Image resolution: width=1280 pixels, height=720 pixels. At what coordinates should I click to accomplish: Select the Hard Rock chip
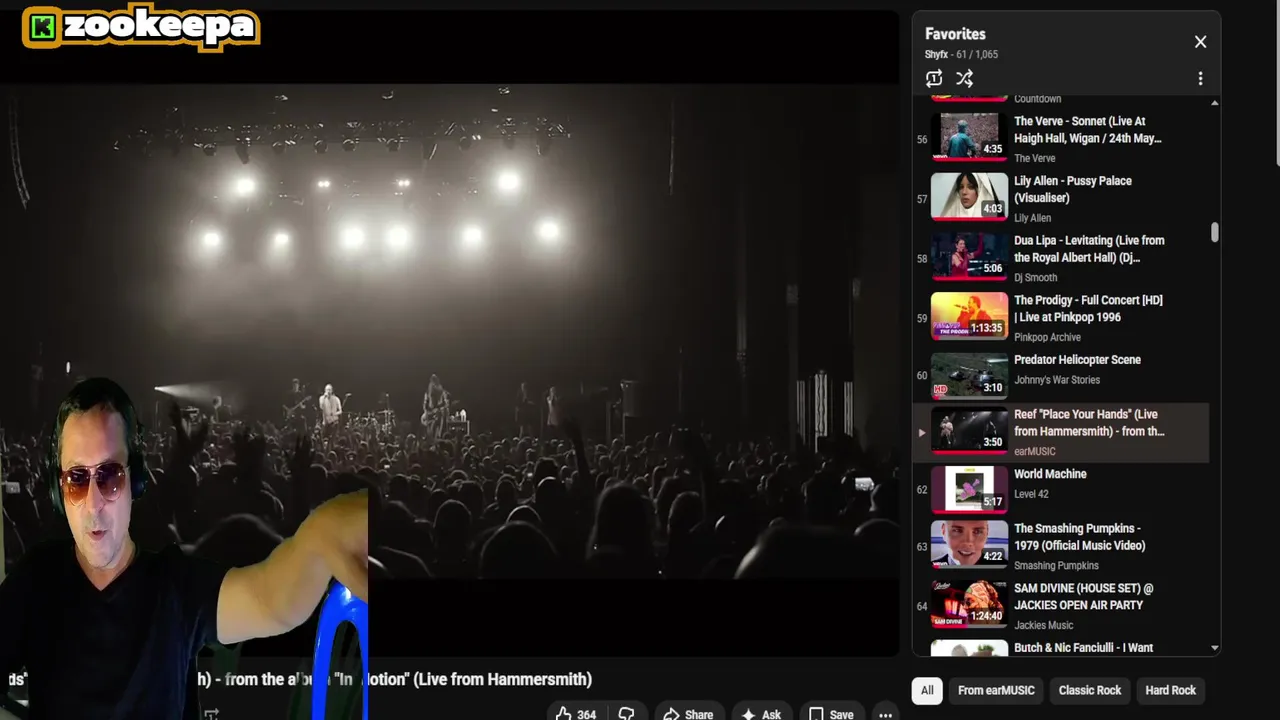point(1170,690)
